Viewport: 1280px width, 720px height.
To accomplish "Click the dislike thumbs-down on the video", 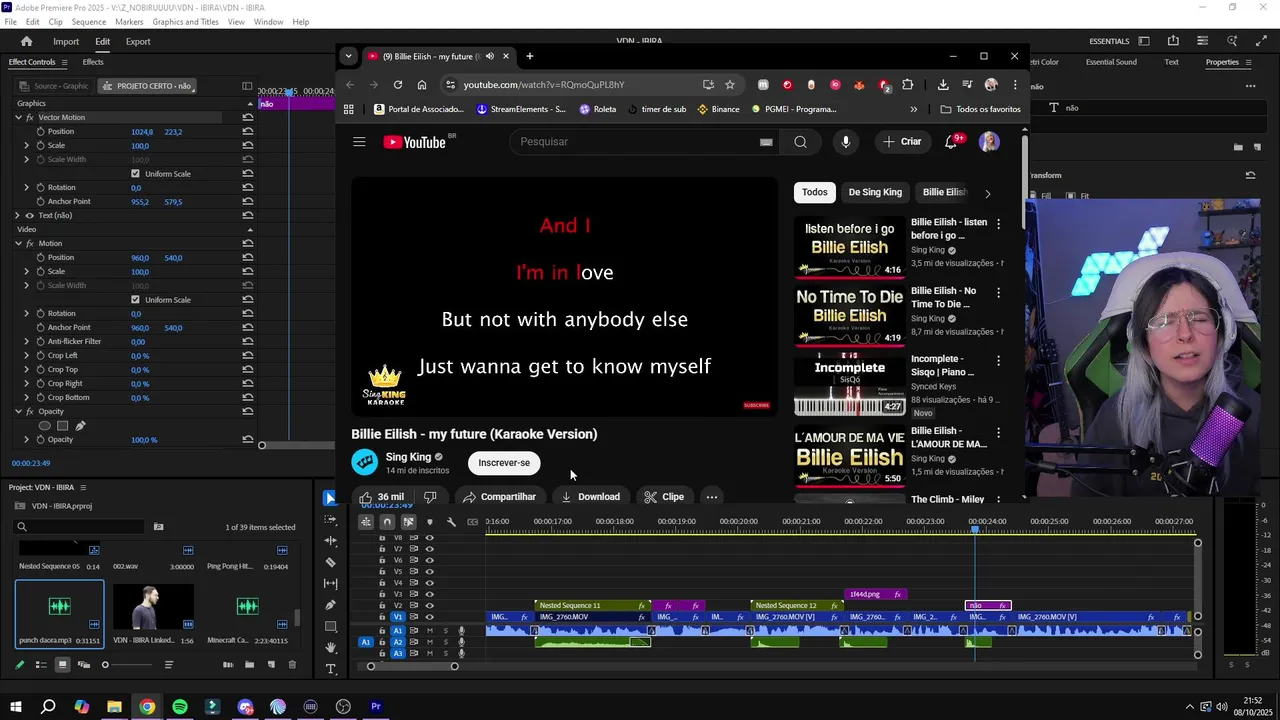I will pyautogui.click(x=430, y=497).
